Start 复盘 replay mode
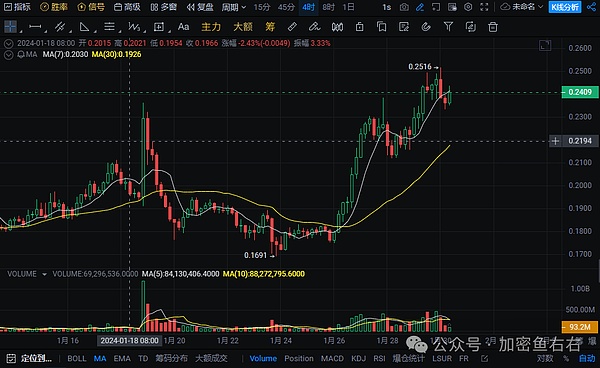Image resolution: width=600 pixels, height=368 pixels. tap(200, 7)
